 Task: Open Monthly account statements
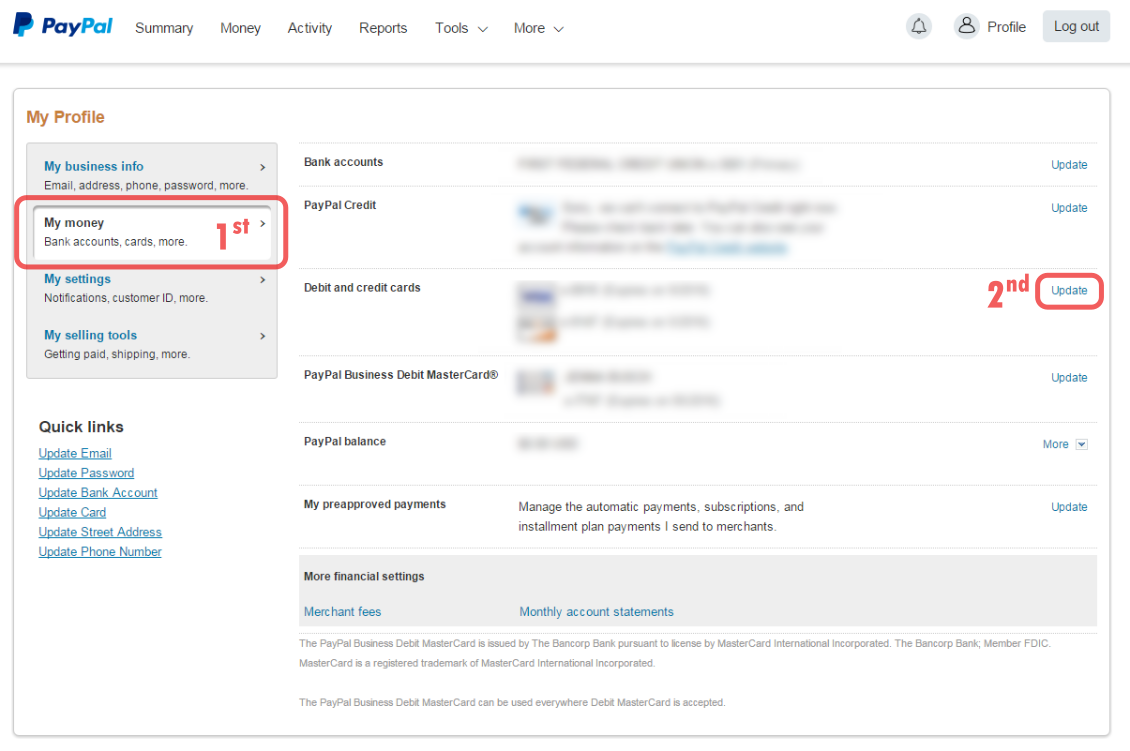[x=596, y=612]
